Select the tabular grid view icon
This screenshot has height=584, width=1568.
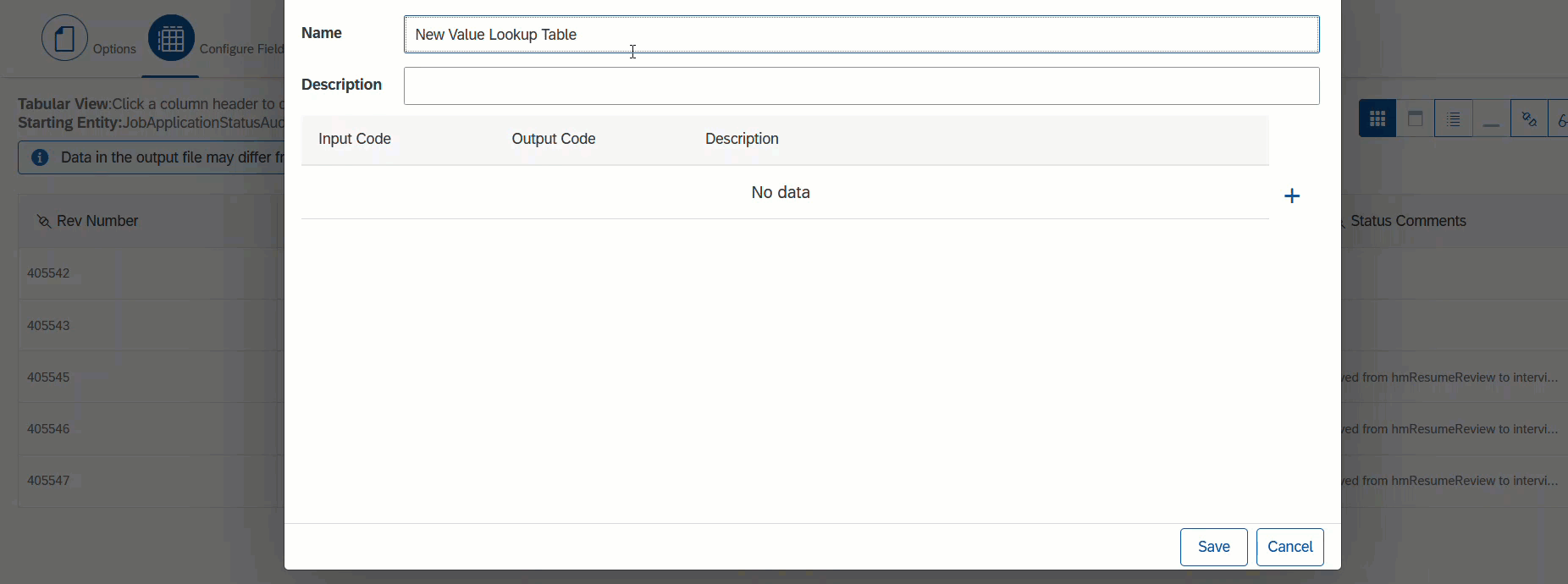1378,118
